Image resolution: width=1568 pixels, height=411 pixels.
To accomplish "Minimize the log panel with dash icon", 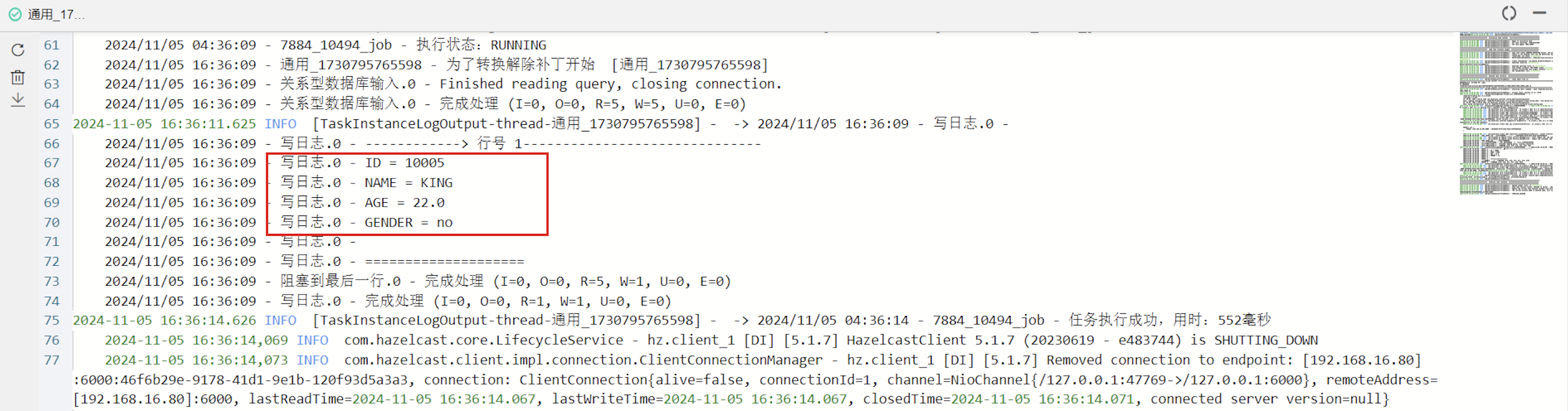I will tap(1539, 13).
